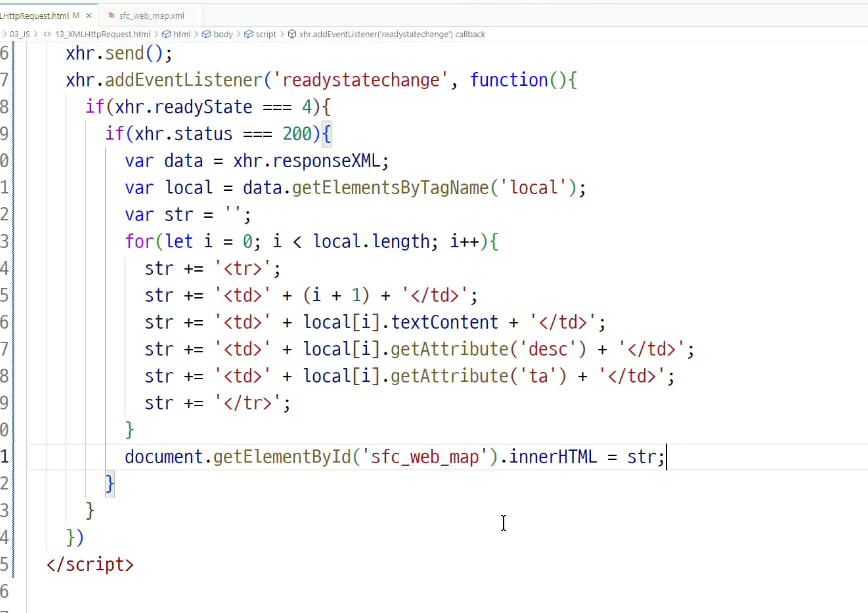Click local[i].textContent in code

point(400,322)
